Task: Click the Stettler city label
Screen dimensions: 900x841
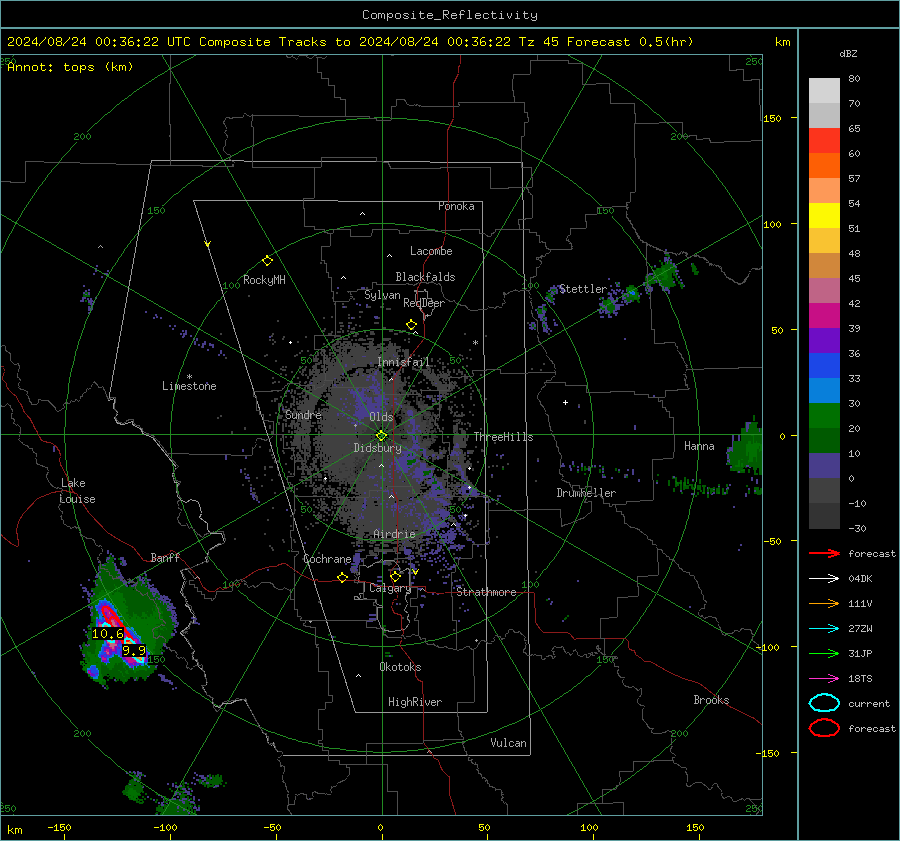Action: 583,289
